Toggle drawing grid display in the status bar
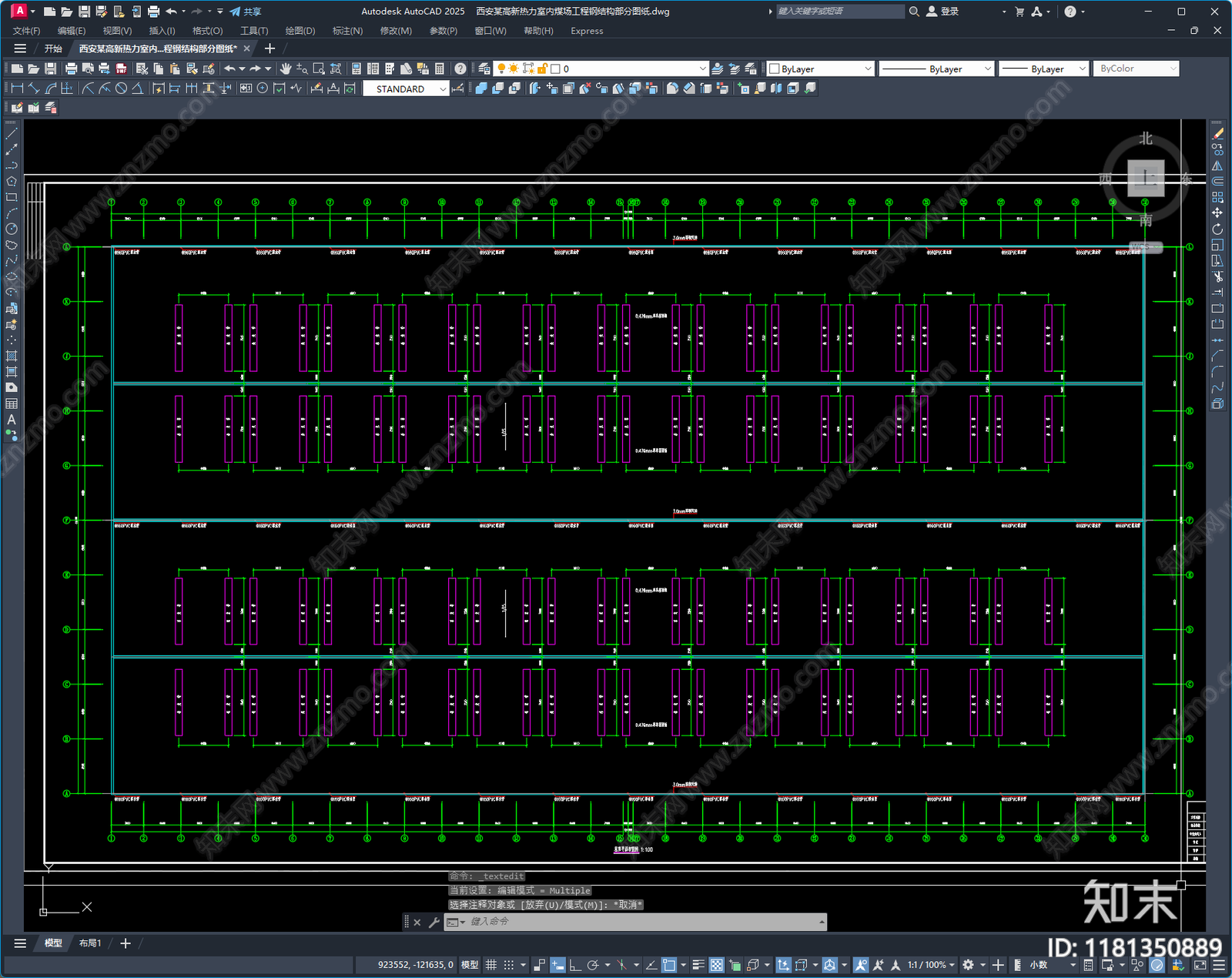 (x=491, y=965)
